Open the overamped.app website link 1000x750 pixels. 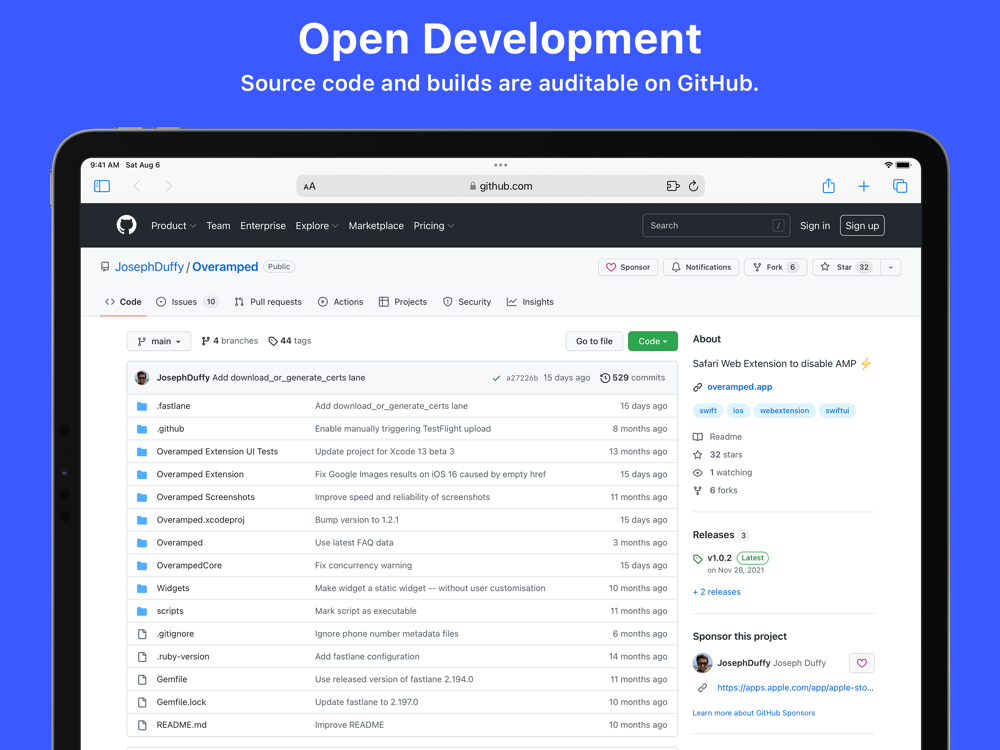coord(739,387)
